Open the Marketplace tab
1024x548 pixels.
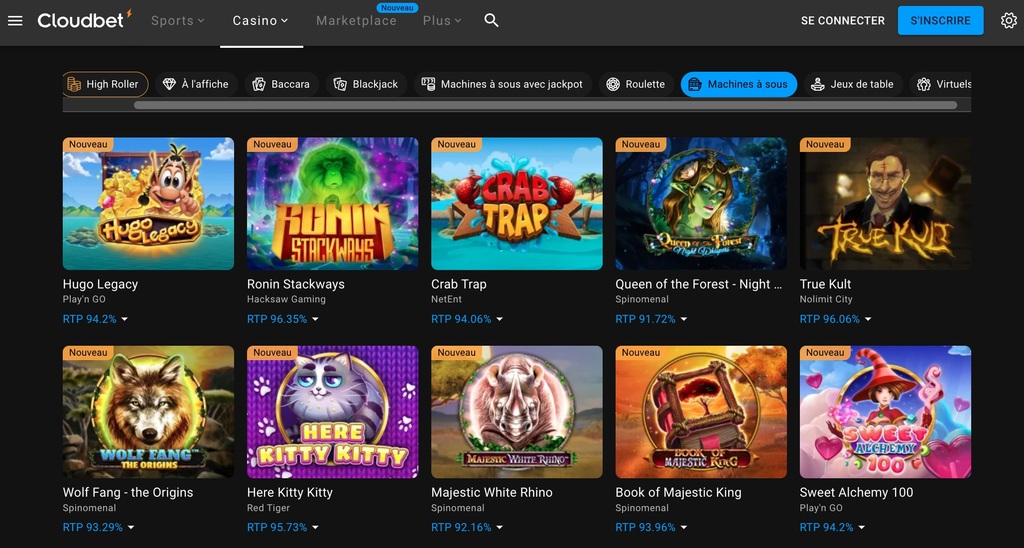[356, 21]
